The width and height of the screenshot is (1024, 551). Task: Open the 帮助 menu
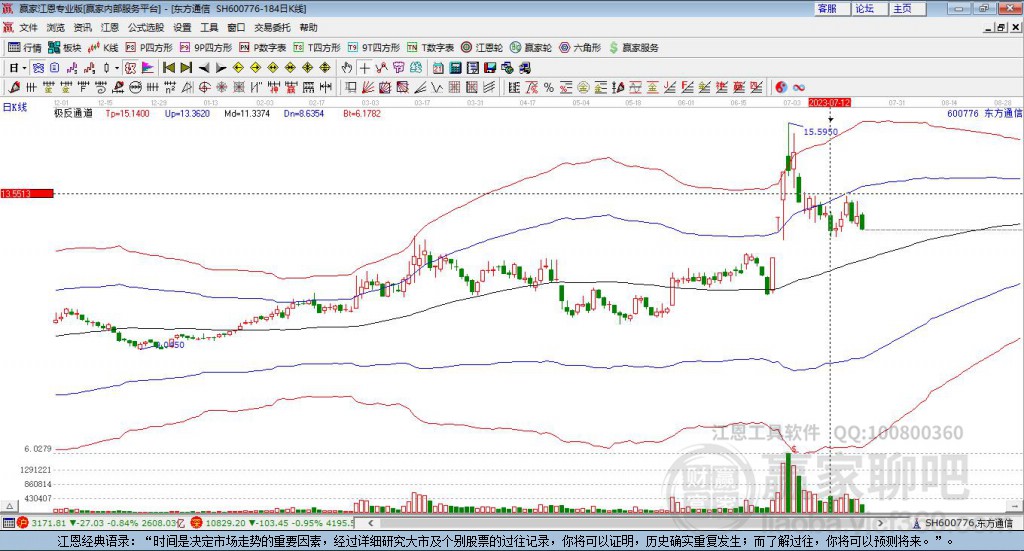(308, 27)
